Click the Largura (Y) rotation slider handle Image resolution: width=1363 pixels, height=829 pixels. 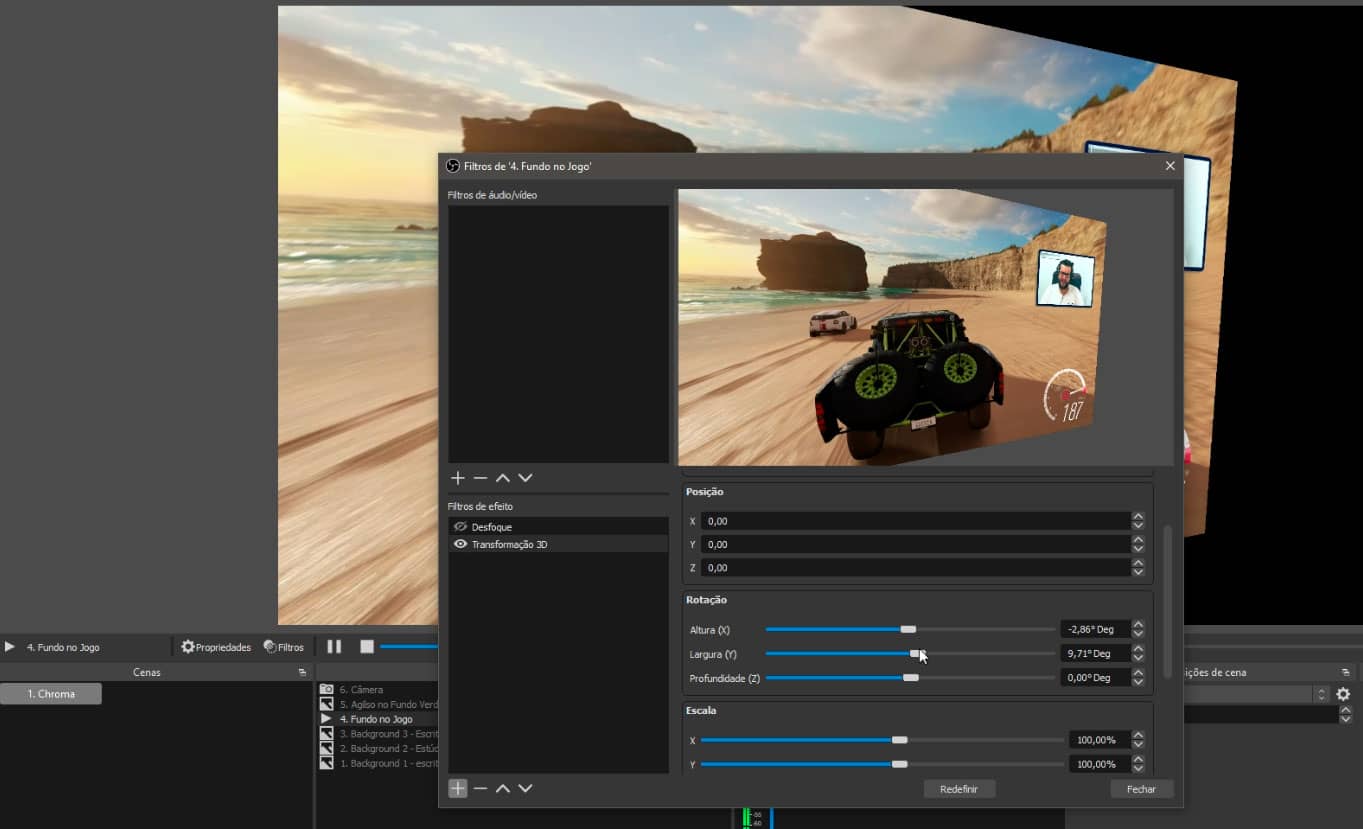pos(916,653)
